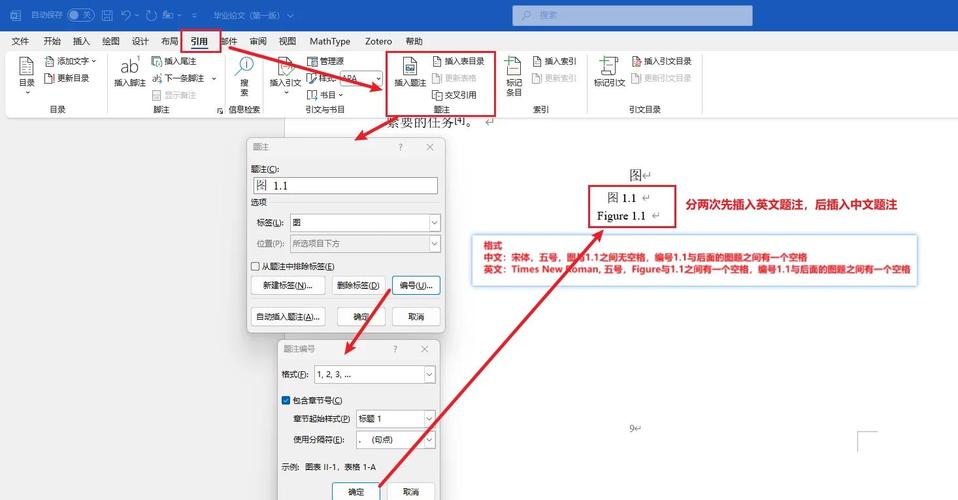Click the 搜索 search box in title bar
This screenshot has width=958, height=500.
point(632,15)
